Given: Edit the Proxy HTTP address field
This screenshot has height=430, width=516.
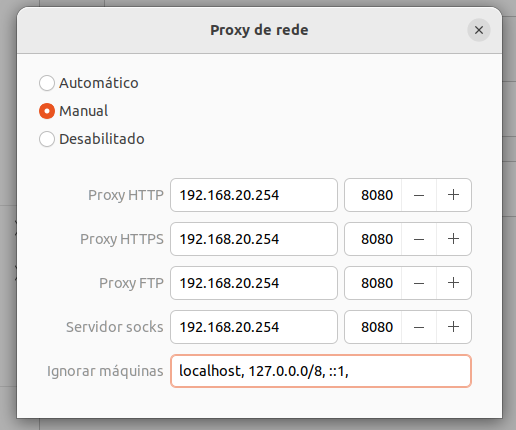Looking at the screenshot, I should (x=254, y=195).
